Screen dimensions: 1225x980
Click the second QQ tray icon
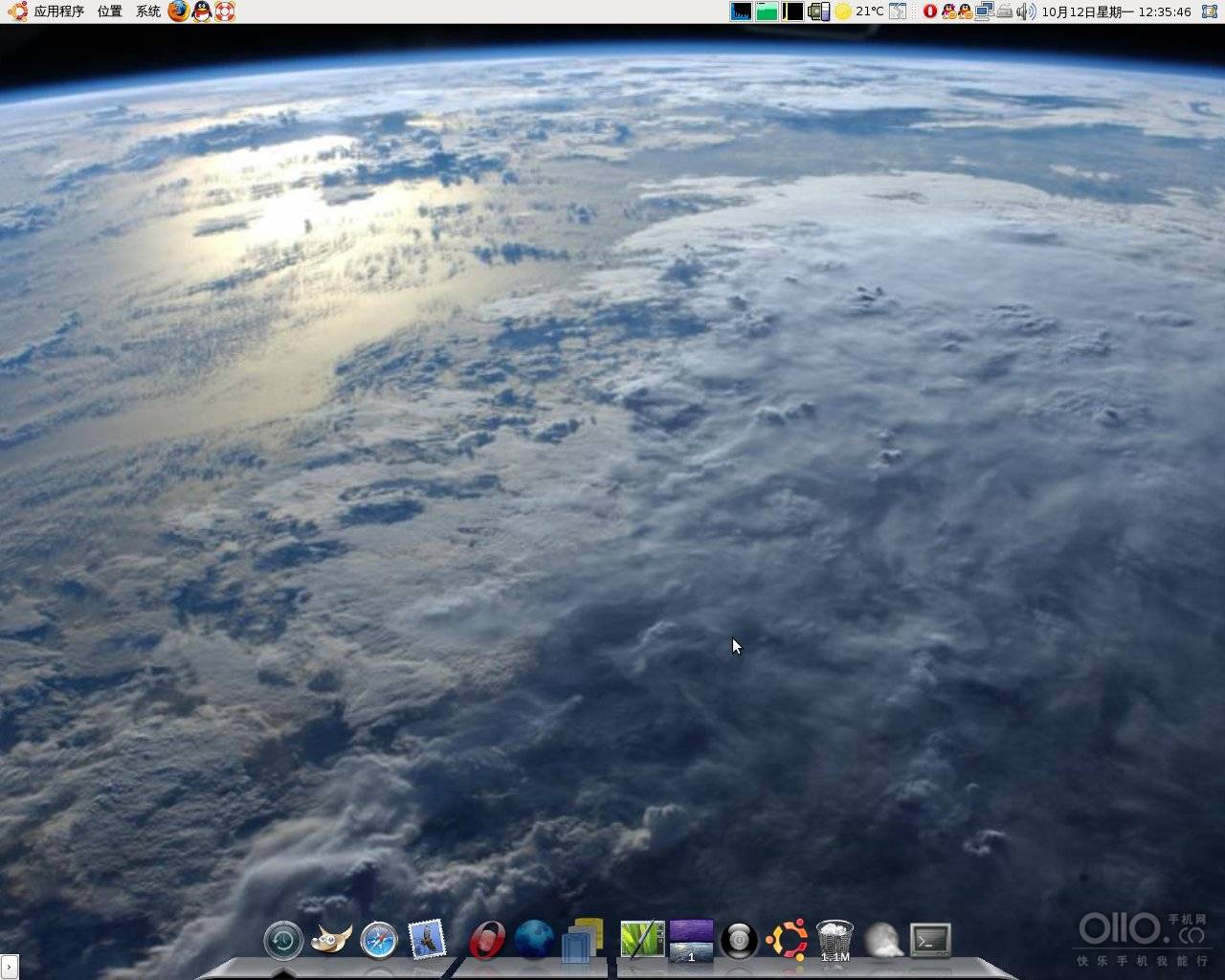tap(965, 11)
